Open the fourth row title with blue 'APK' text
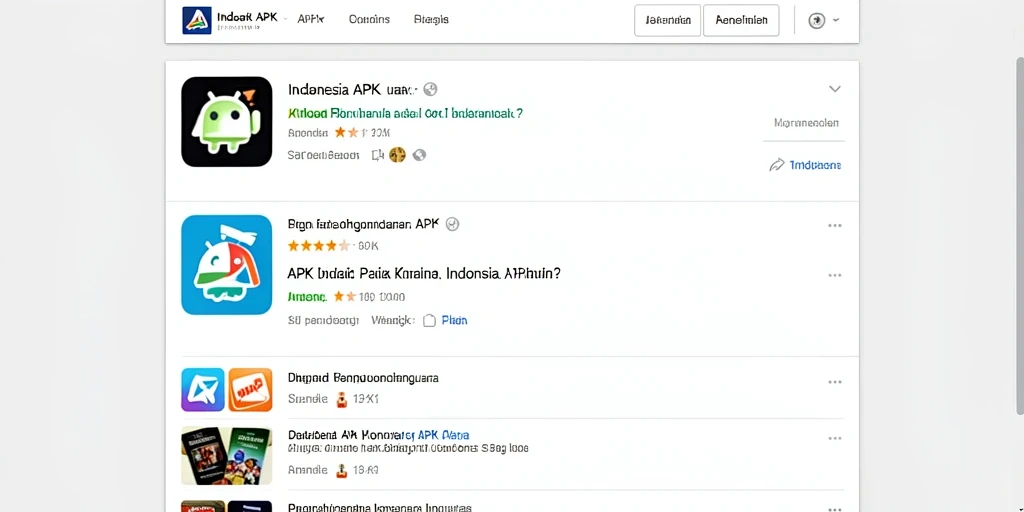 pyautogui.click(x=378, y=434)
